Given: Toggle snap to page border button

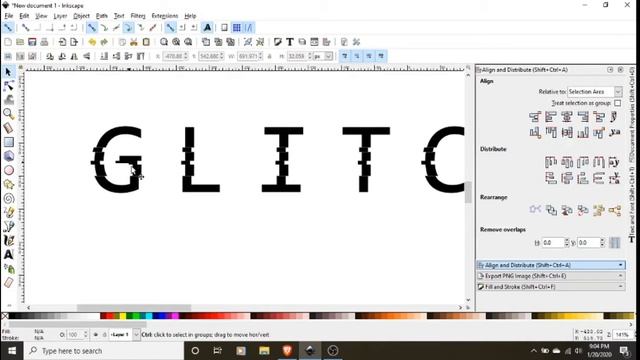Looking at the screenshot, I should tap(224, 28).
